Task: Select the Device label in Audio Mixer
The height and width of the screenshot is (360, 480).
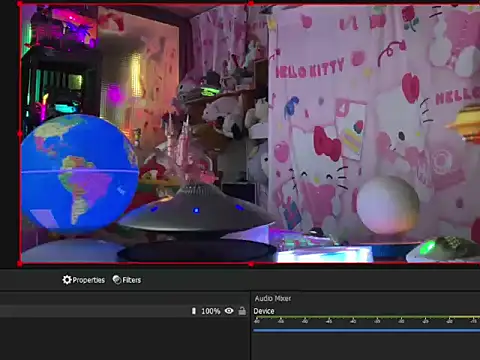Action: tap(264, 311)
